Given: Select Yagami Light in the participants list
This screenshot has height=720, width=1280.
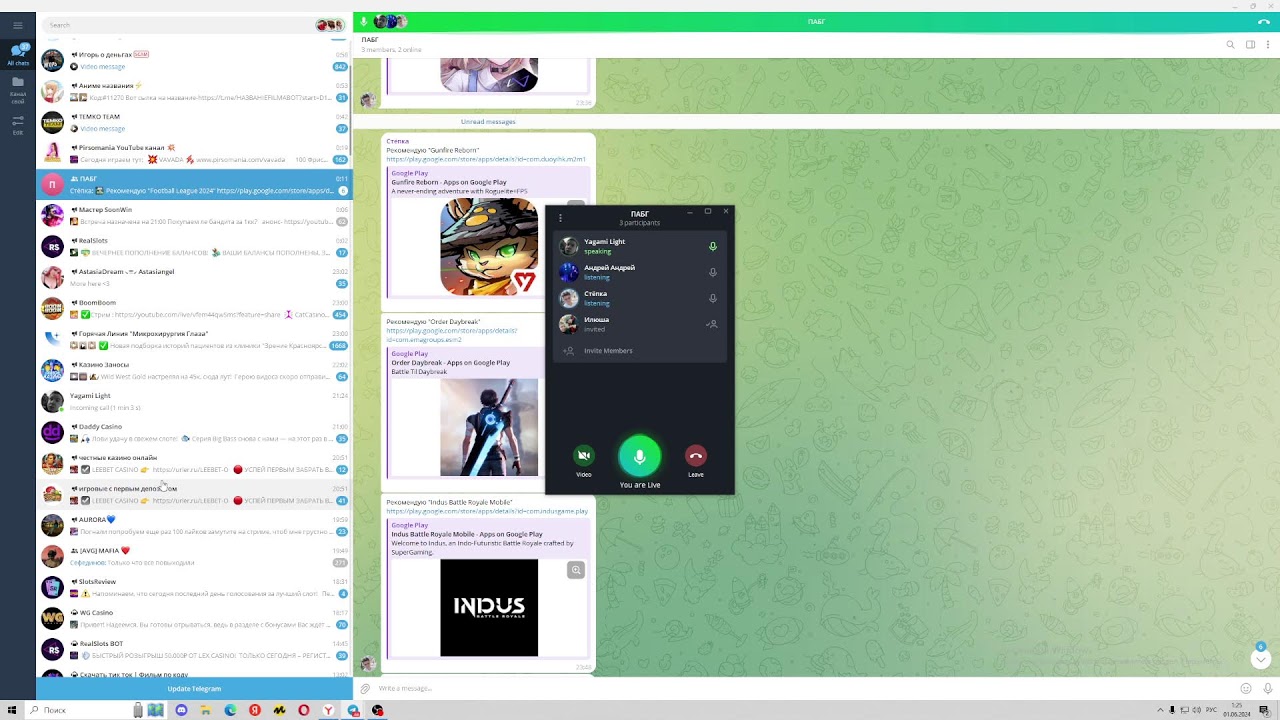Looking at the screenshot, I should (640, 246).
